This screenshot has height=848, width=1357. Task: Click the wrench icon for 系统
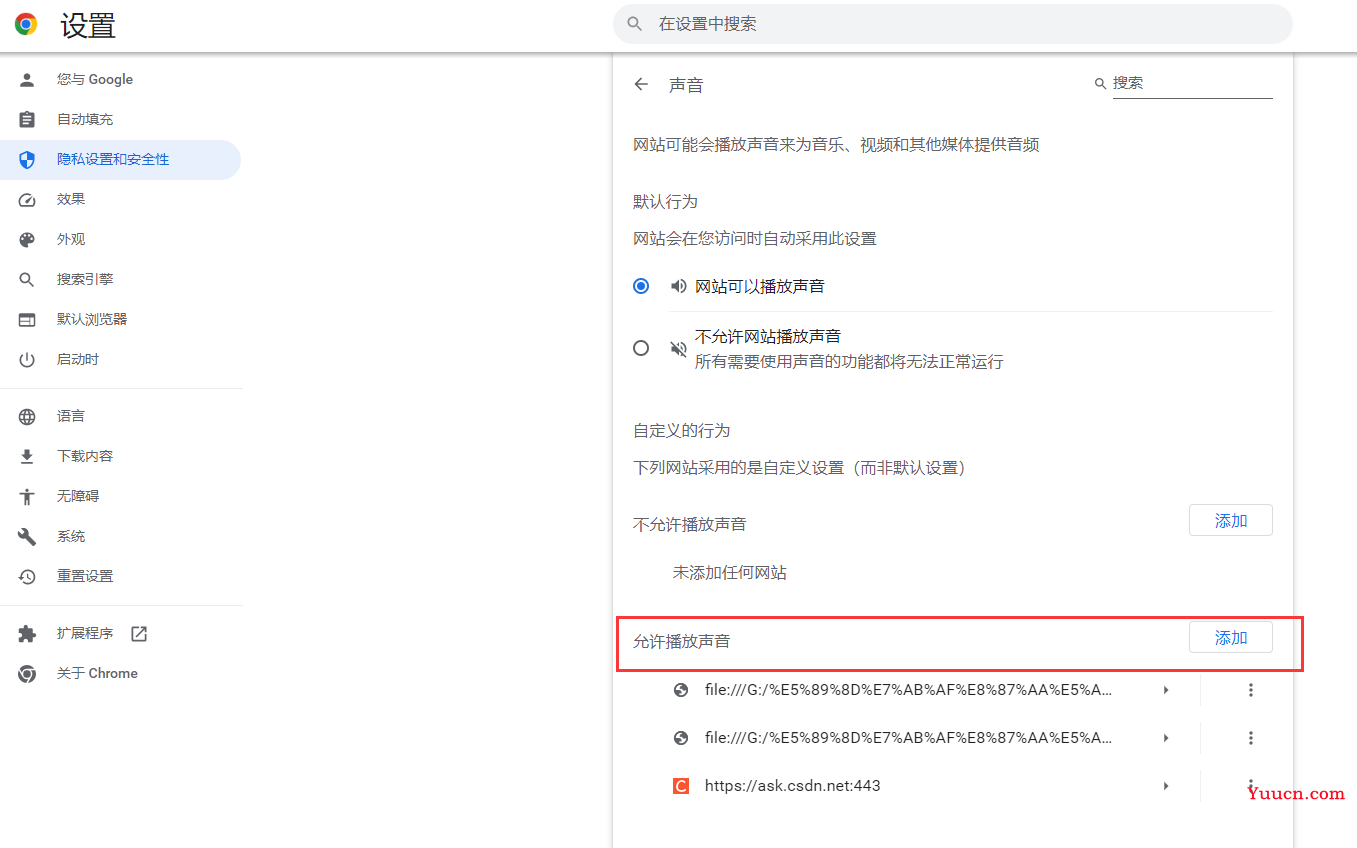coord(27,536)
